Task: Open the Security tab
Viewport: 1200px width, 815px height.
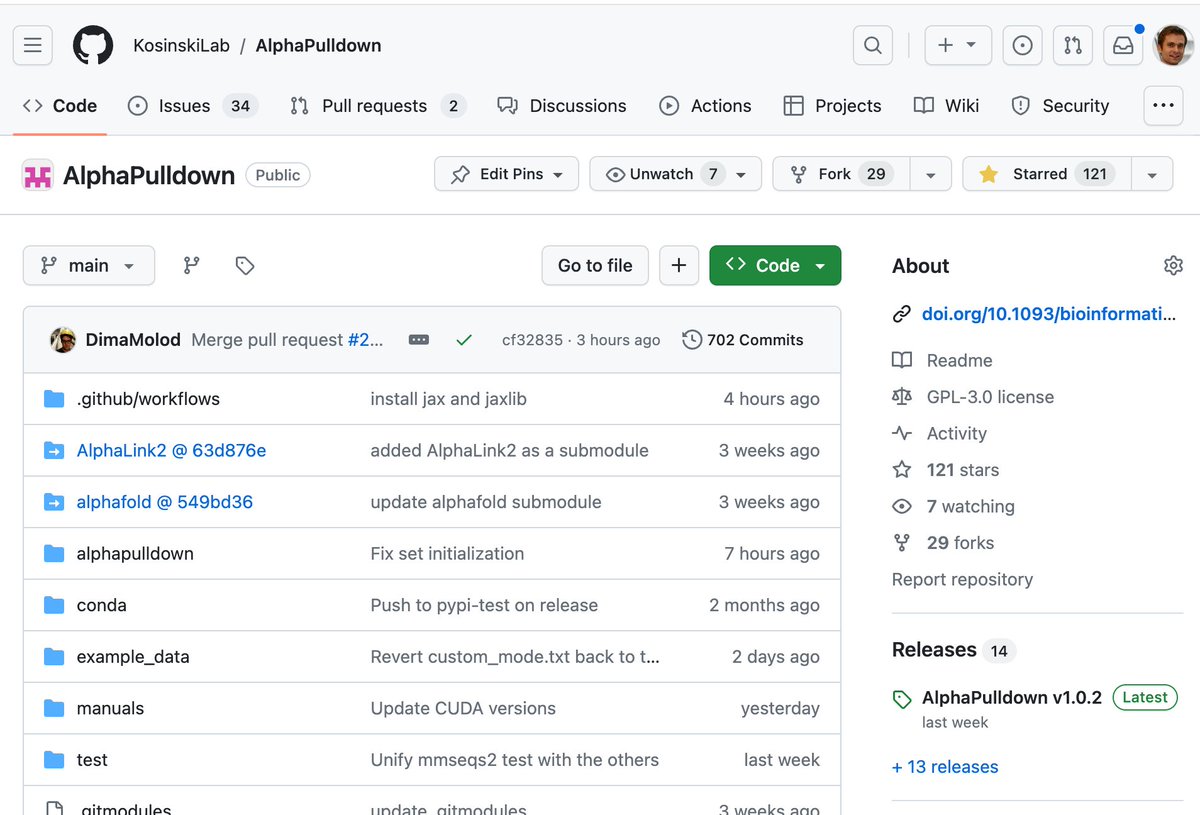Action: point(1060,106)
